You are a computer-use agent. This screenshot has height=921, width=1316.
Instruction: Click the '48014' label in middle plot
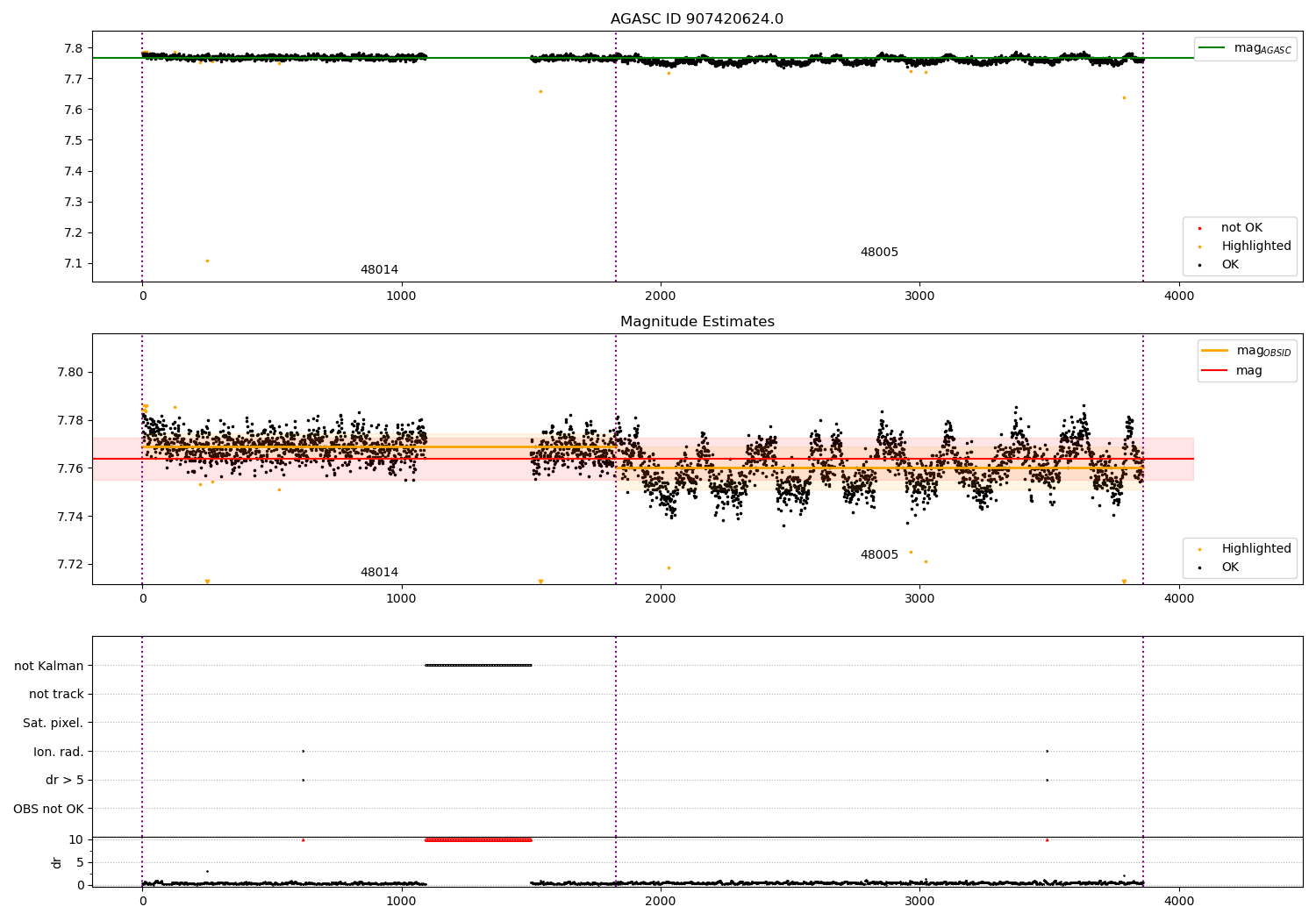379,573
